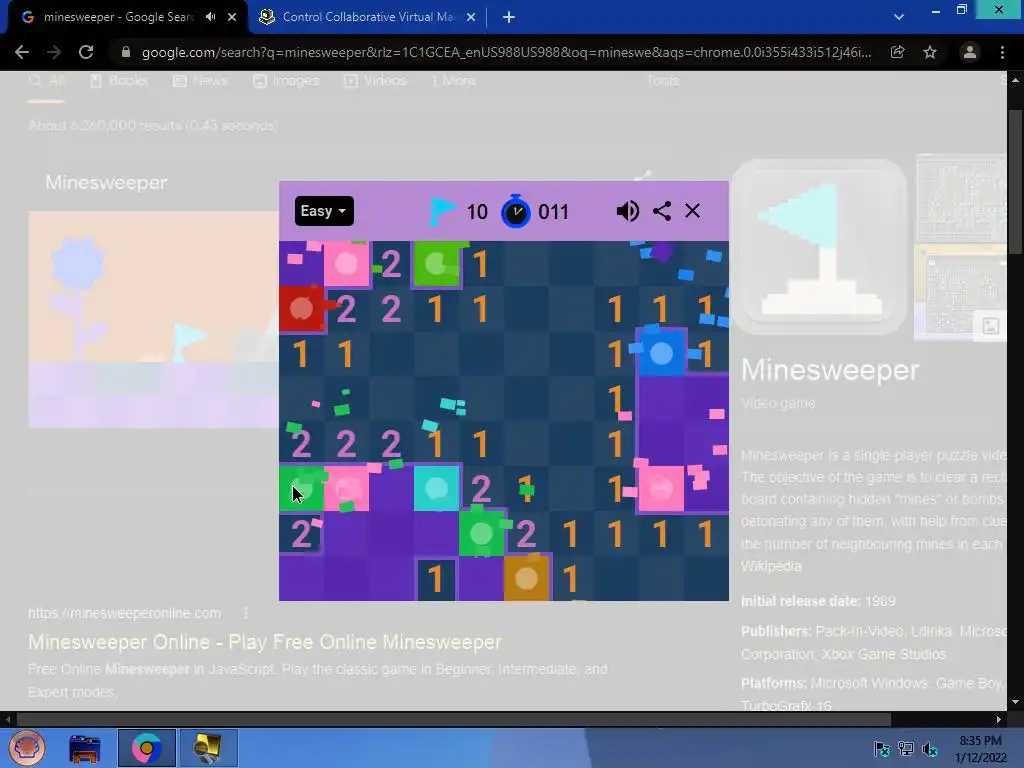Open the Minesweeper flag knowledge panel image
The height and width of the screenshot is (768, 1024).
(x=819, y=247)
